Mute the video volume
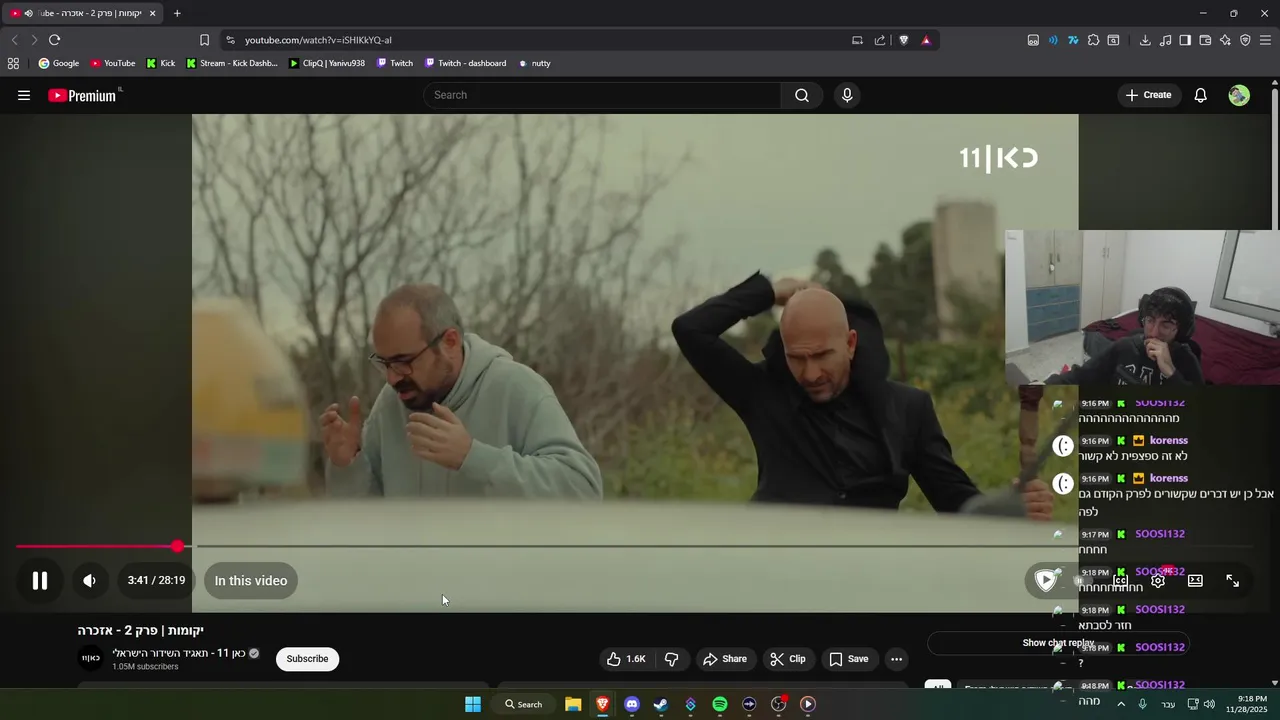Viewport: 1280px width, 720px height. point(89,580)
